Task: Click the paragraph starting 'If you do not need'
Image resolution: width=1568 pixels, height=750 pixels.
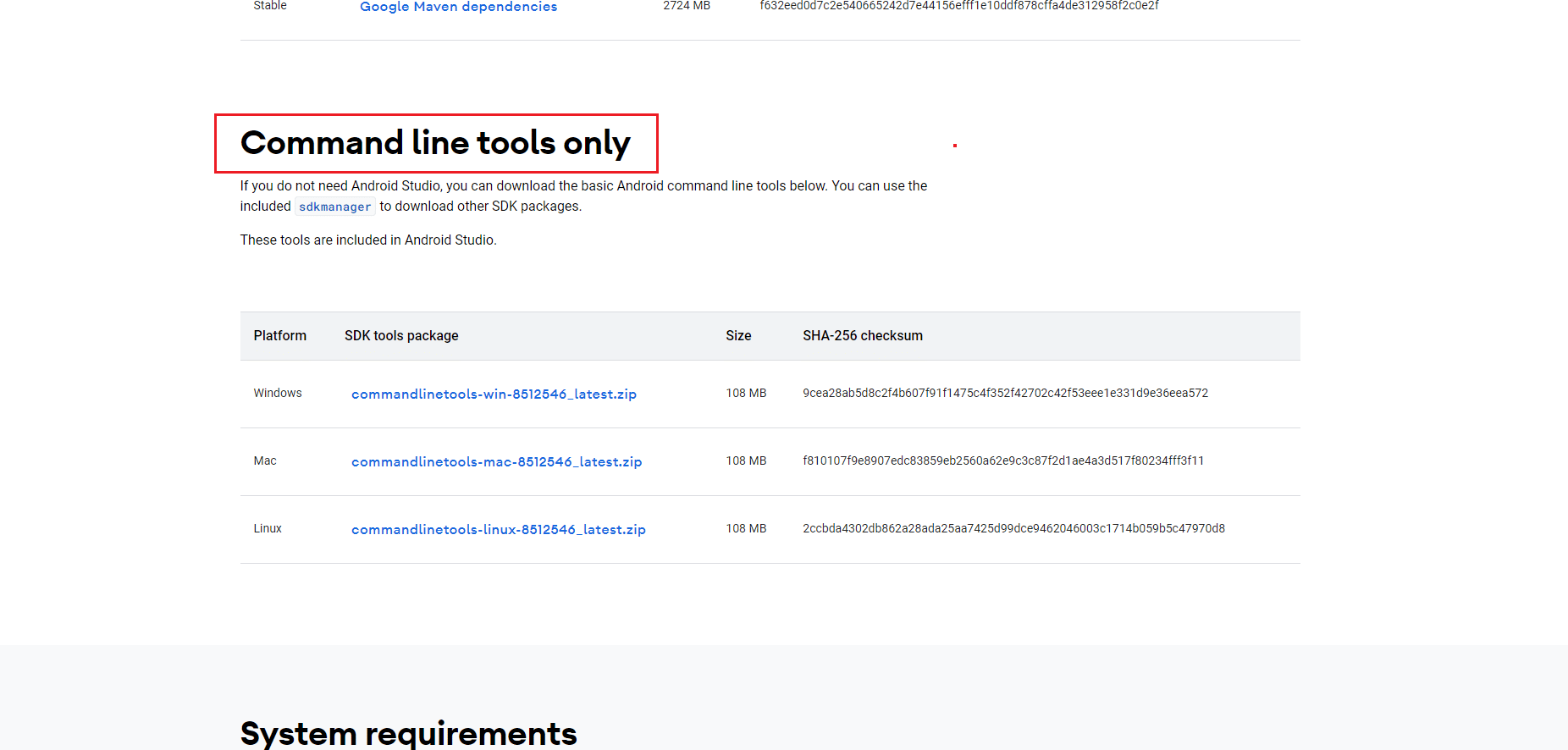Action: click(x=583, y=196)
